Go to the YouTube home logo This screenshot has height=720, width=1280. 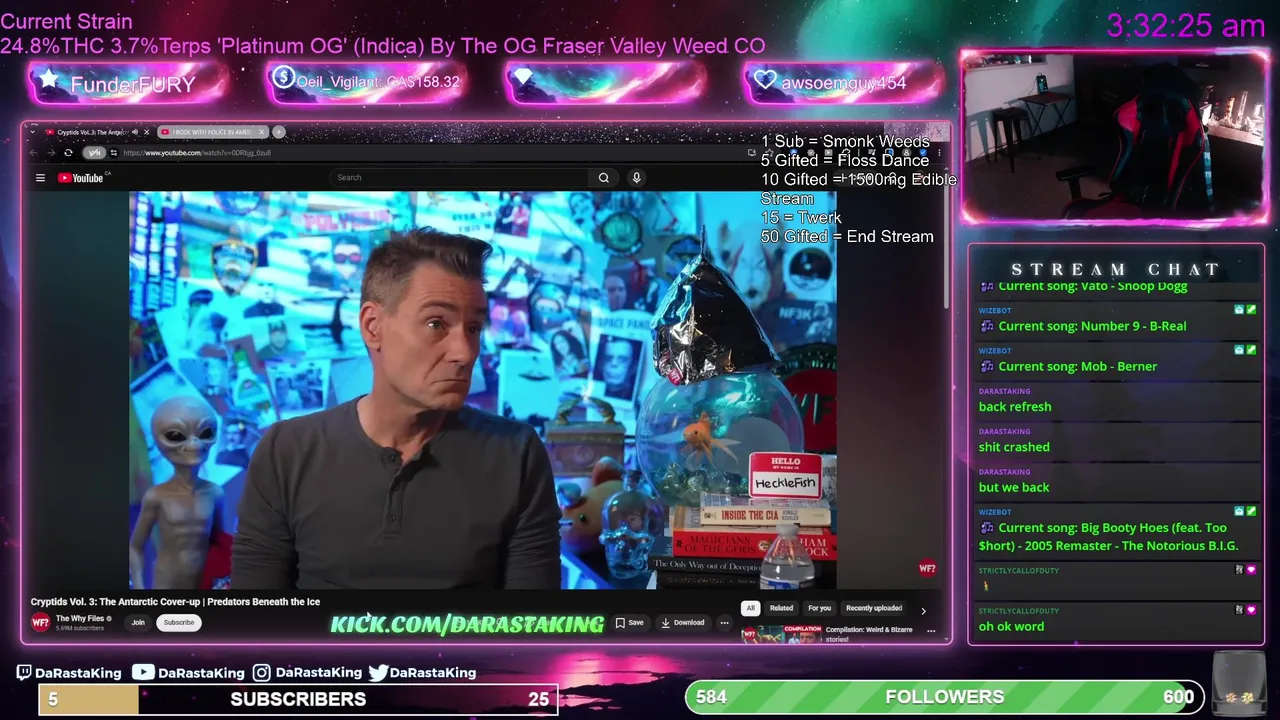click(80, 178)
